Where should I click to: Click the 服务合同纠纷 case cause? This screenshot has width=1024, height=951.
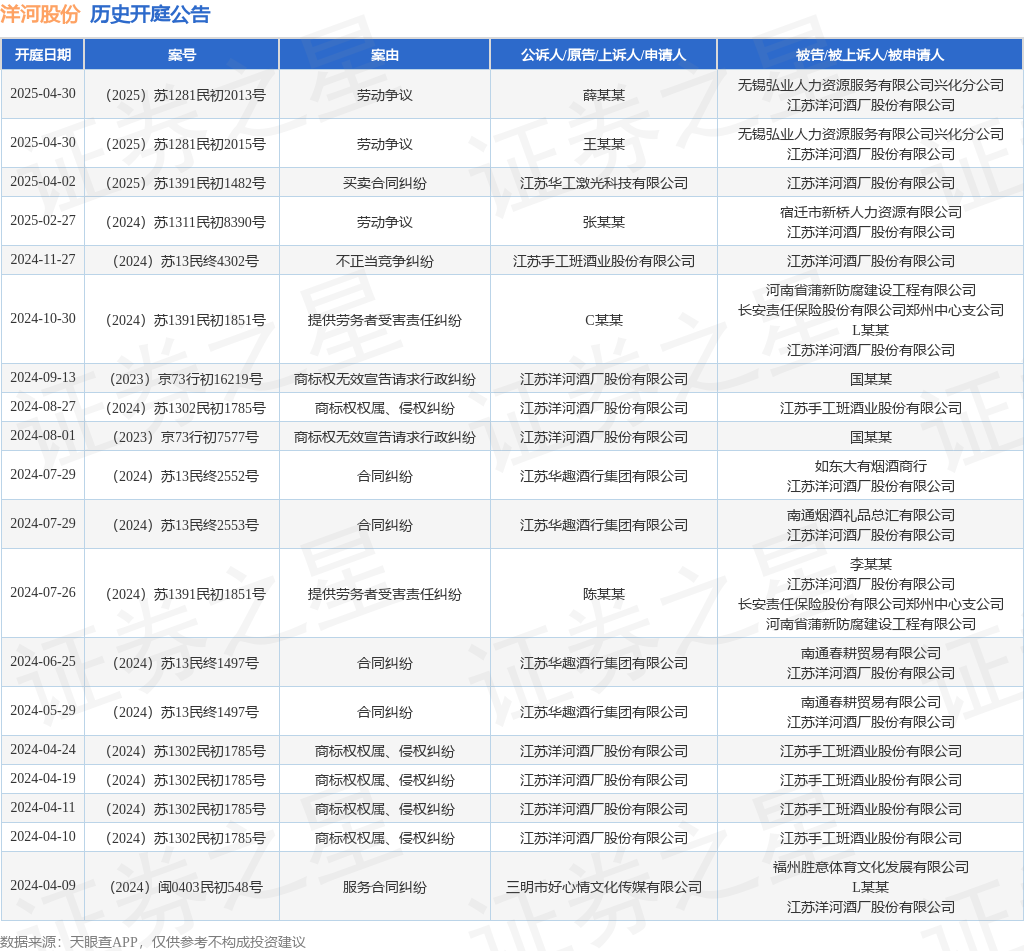click(385, 887)
